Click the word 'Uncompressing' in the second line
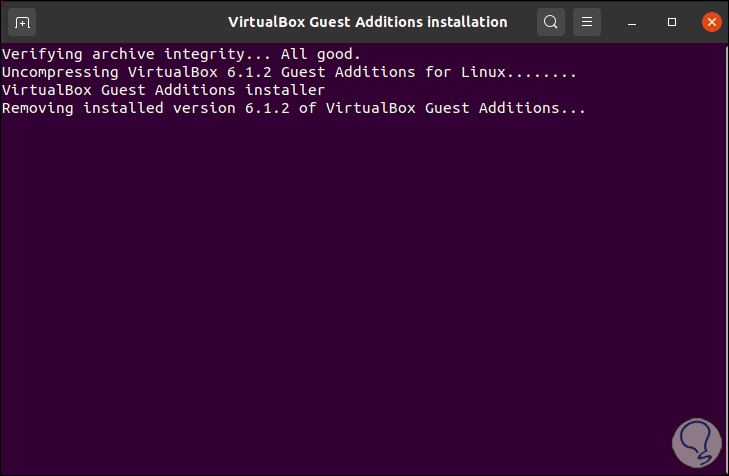The height and width of the screenshot is (476, 729). pos(60,72)
